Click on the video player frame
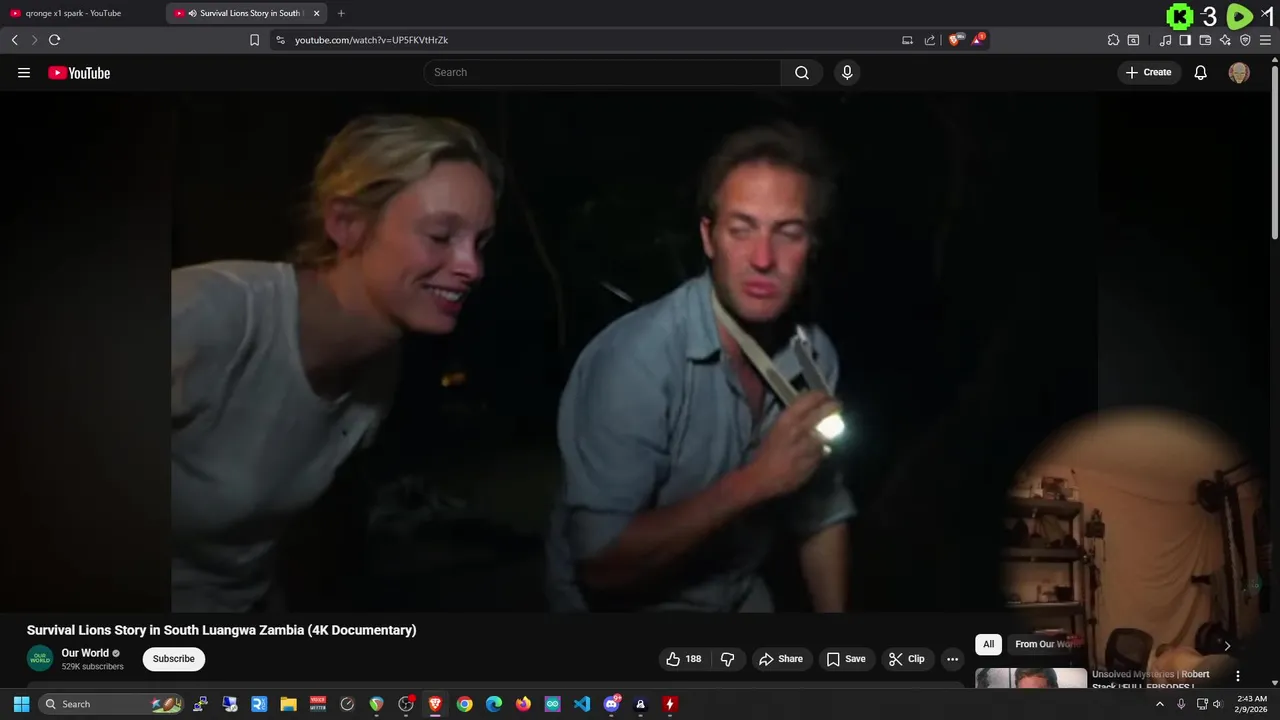The image size is (1280, 720). [635, 352]
